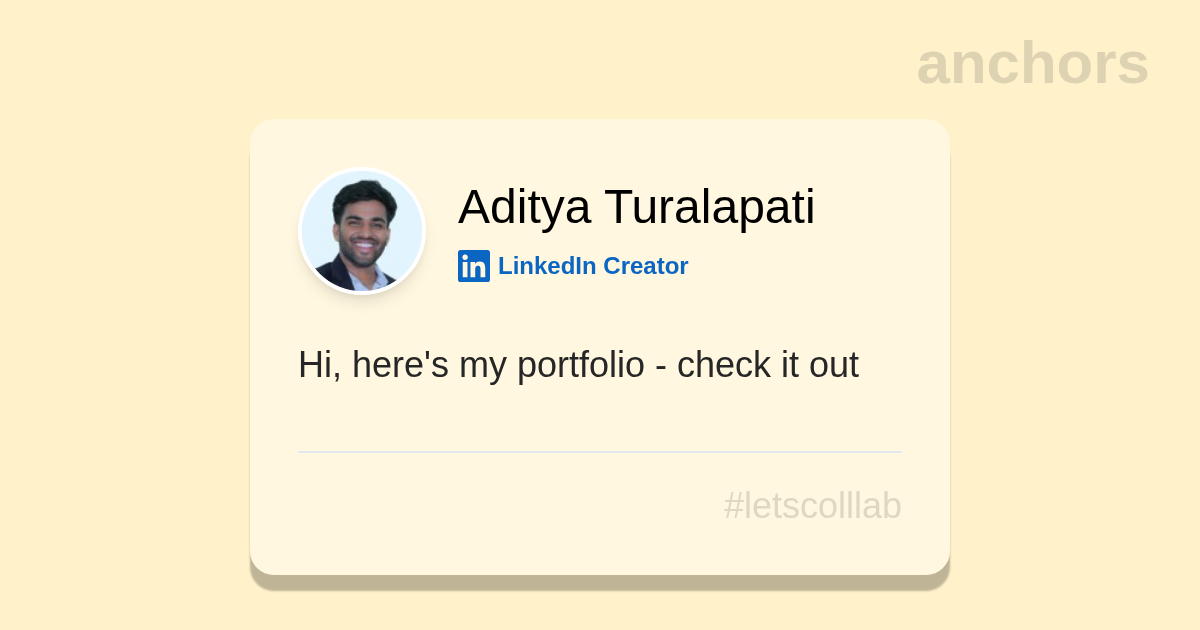1200x630 pixels.
Task: Select the Aditya Turalapati name heading
Action: (636, 207)
